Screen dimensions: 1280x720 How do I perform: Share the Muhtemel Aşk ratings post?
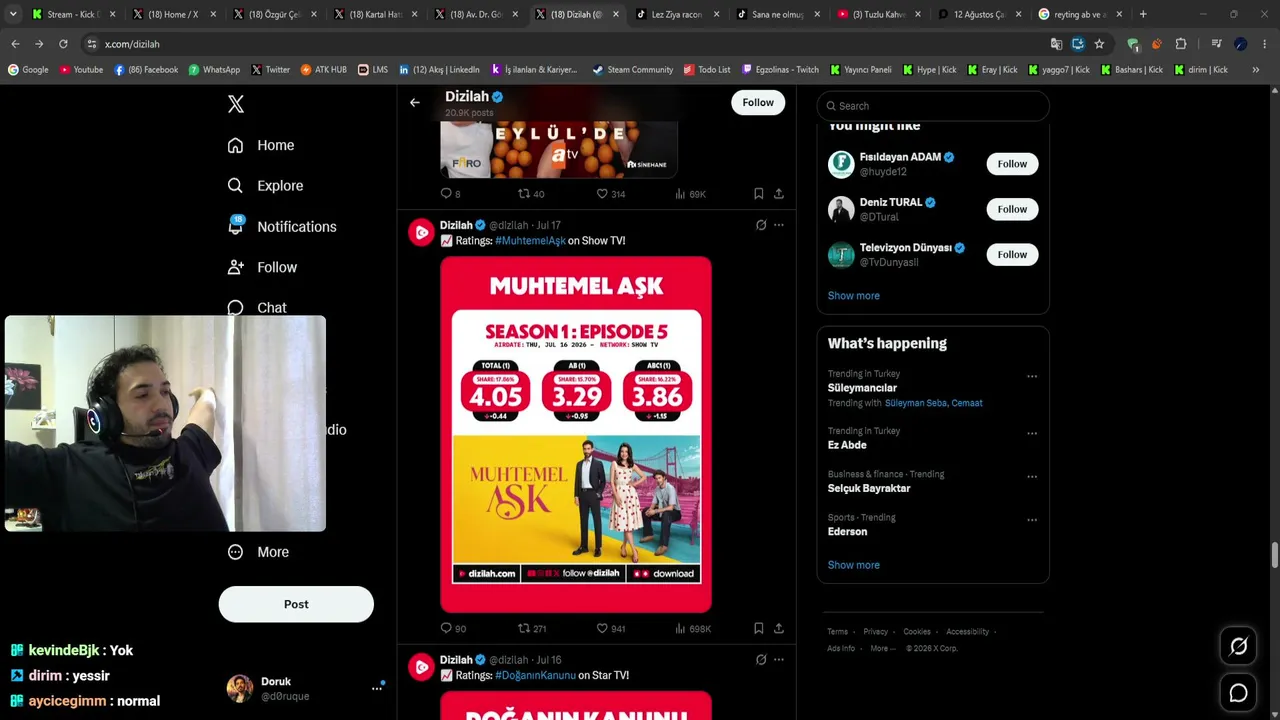click(778, 628)
